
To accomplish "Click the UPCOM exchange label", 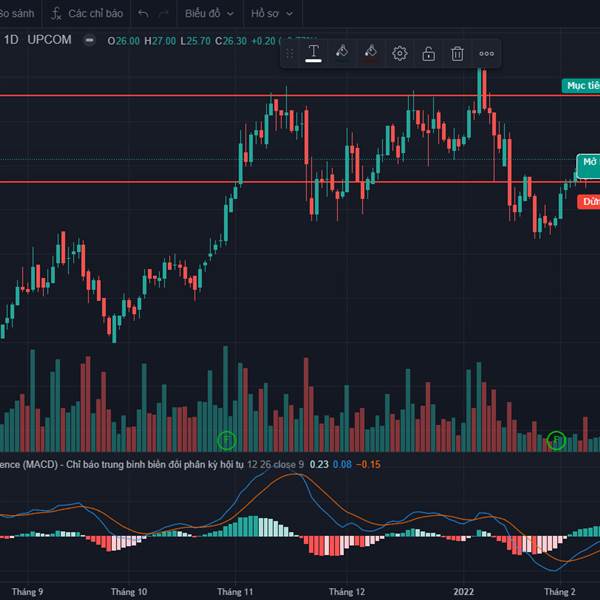I will pyautogui.click(x=49, y=40).
